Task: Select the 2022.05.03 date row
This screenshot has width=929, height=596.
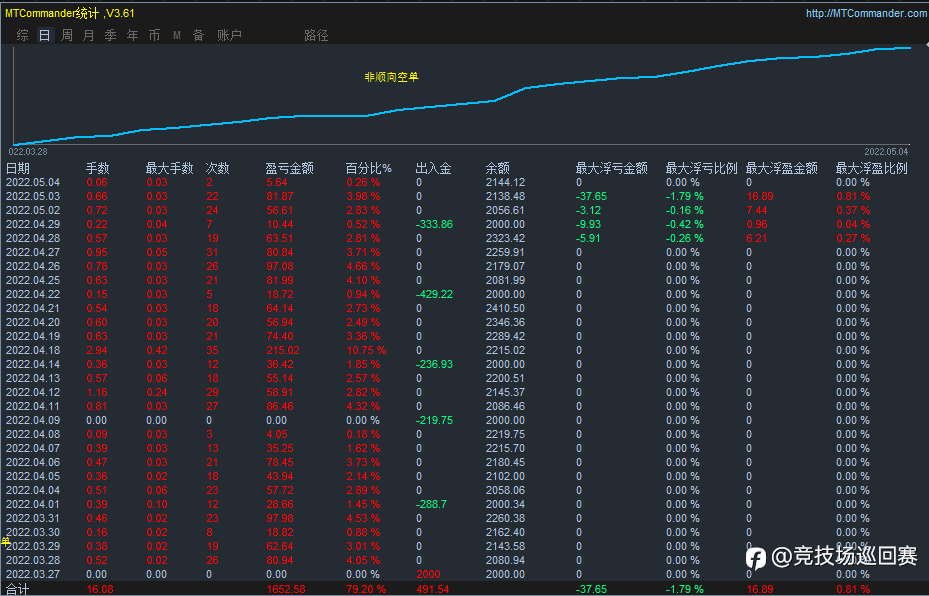Action: [x=33, y=196]
